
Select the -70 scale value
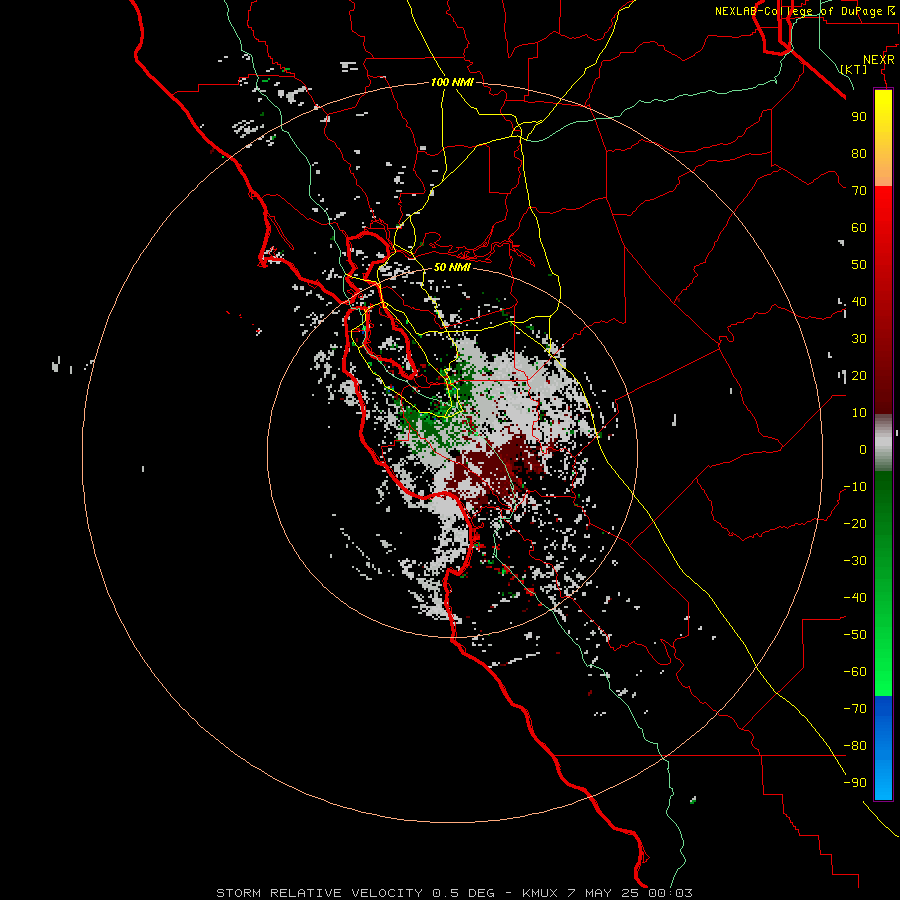855,709
